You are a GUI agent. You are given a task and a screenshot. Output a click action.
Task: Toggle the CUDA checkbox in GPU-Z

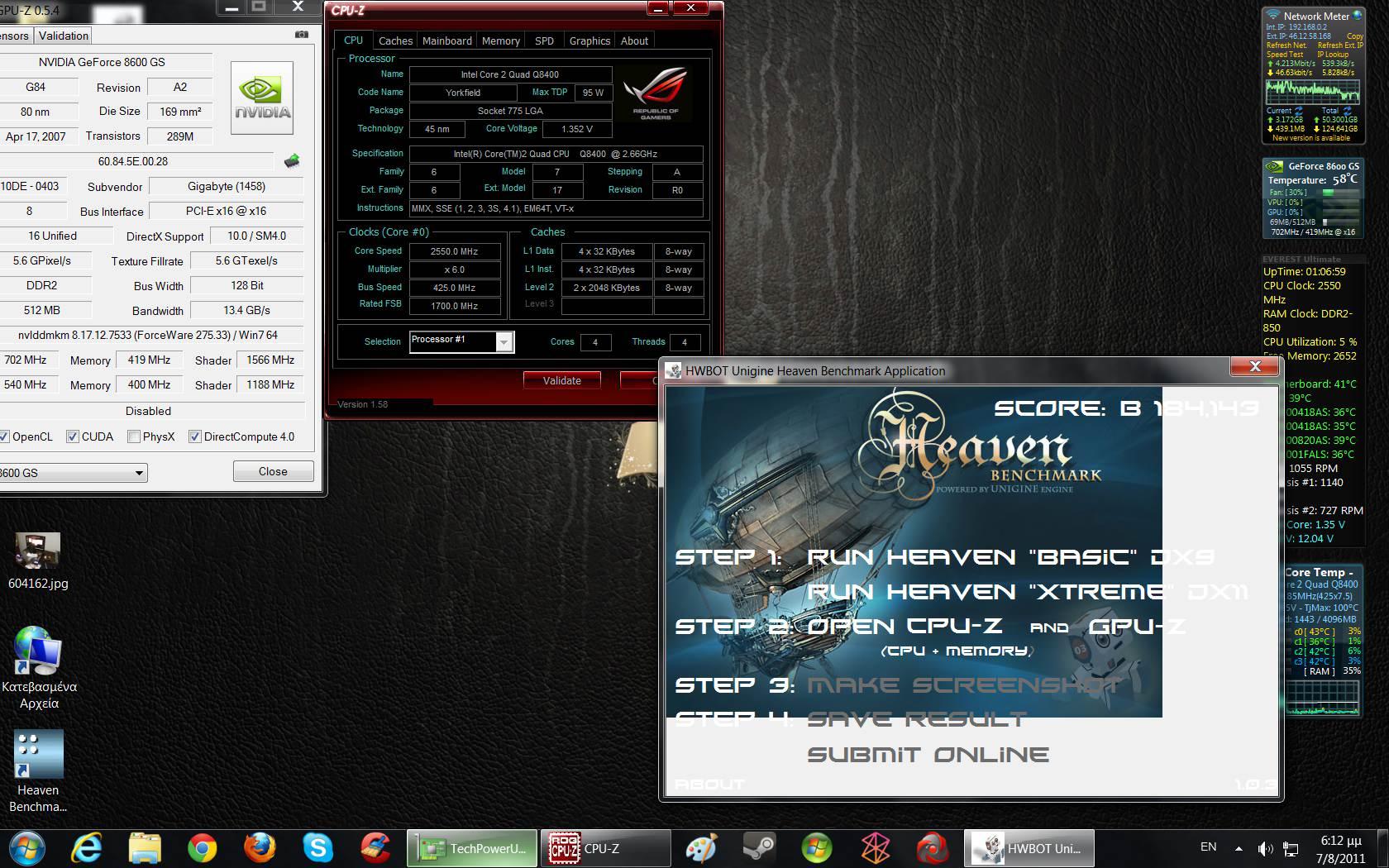click(73, 436)
